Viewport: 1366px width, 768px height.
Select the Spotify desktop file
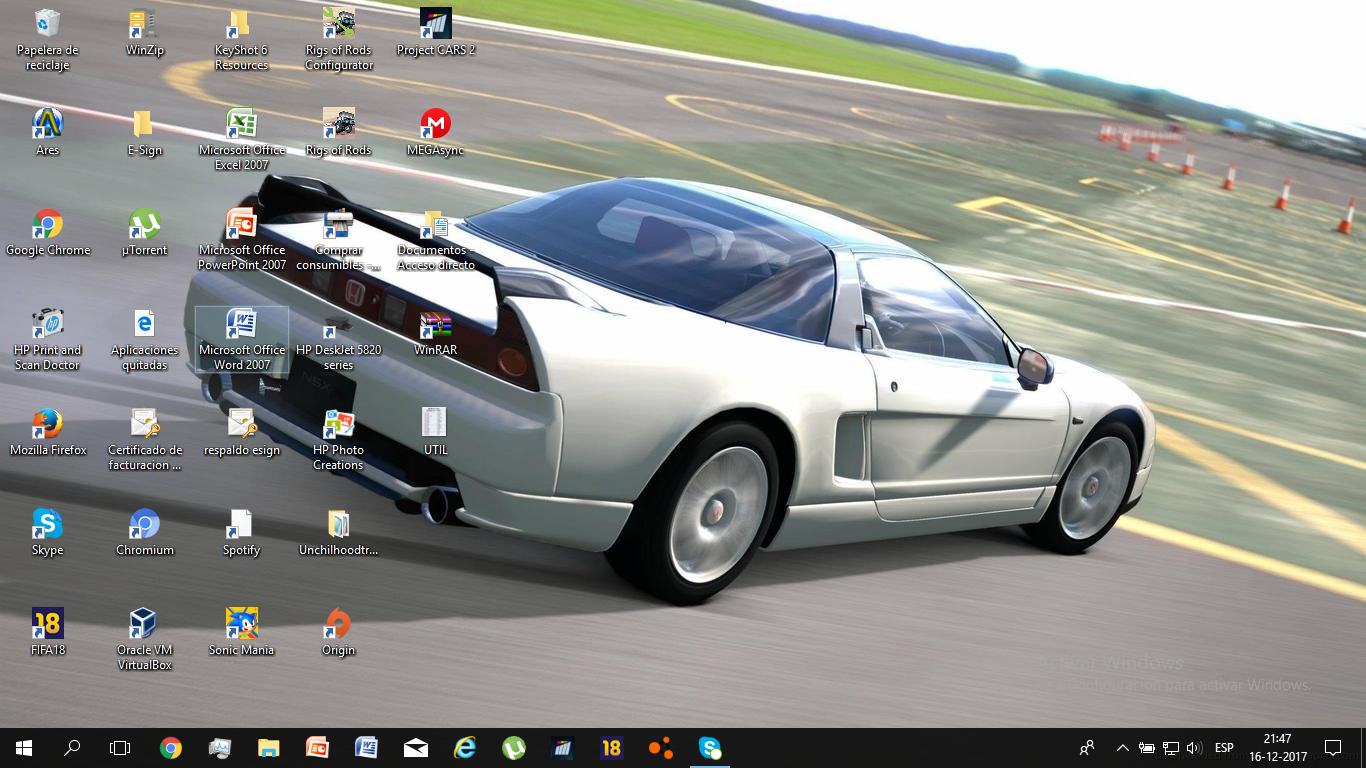pyautogui.click(x=241, y=531)
